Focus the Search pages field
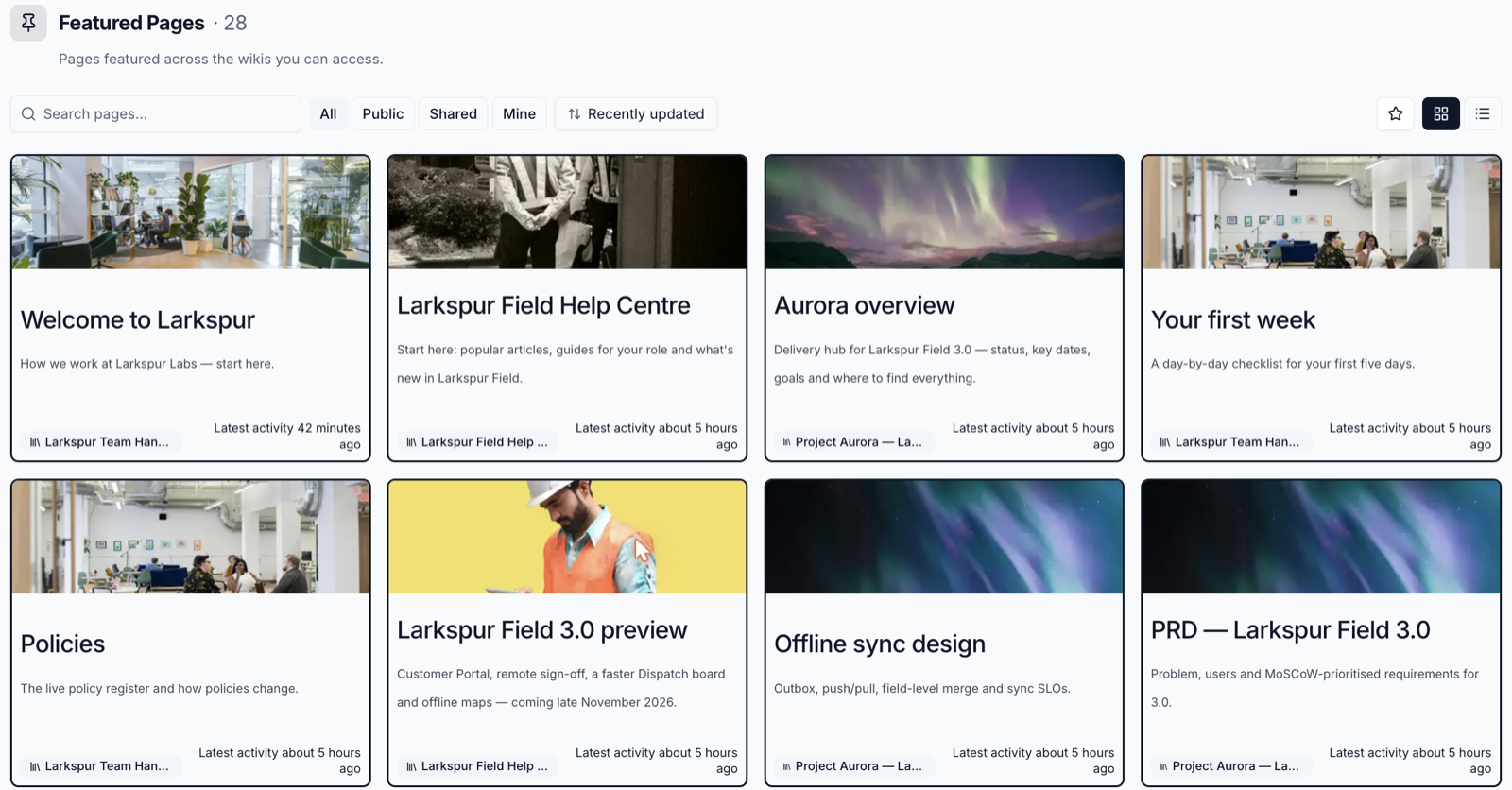The width and height of the screenshot is (1512, 790). pos(156,114)
